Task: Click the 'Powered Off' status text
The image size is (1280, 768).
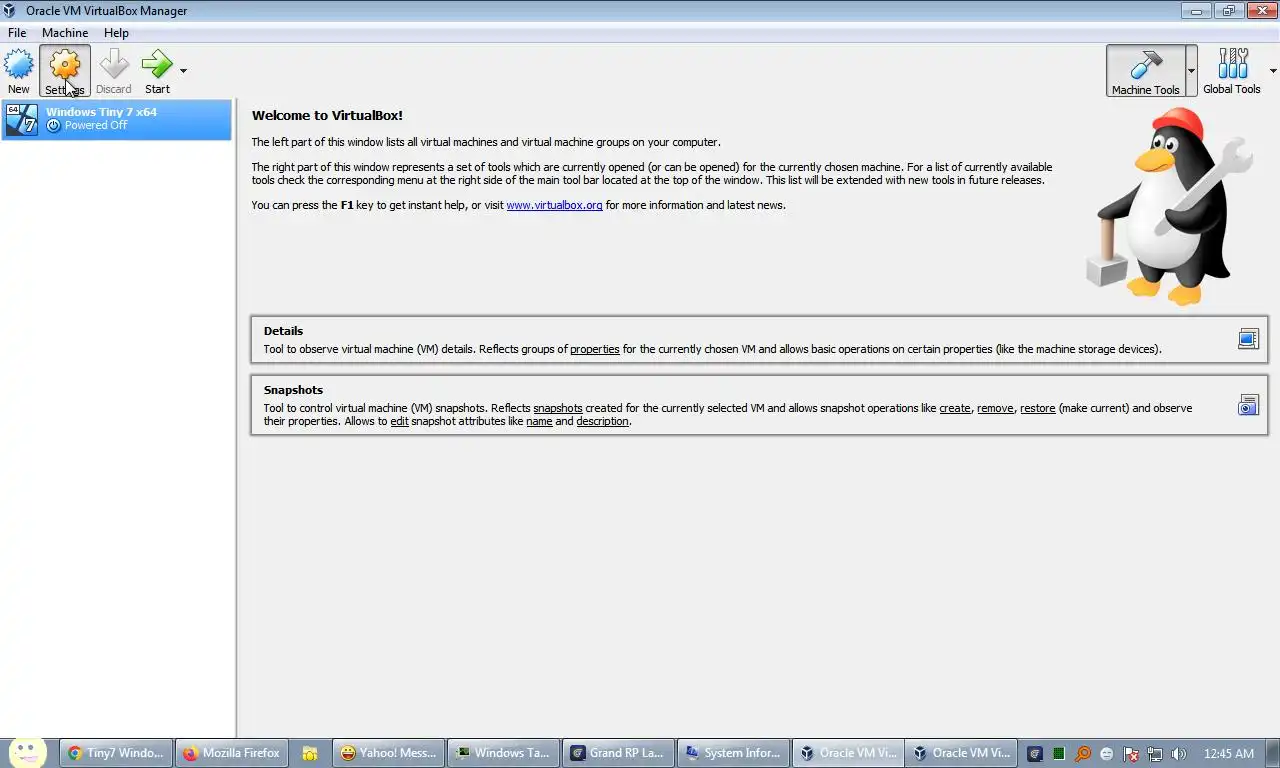Action: 96,126
